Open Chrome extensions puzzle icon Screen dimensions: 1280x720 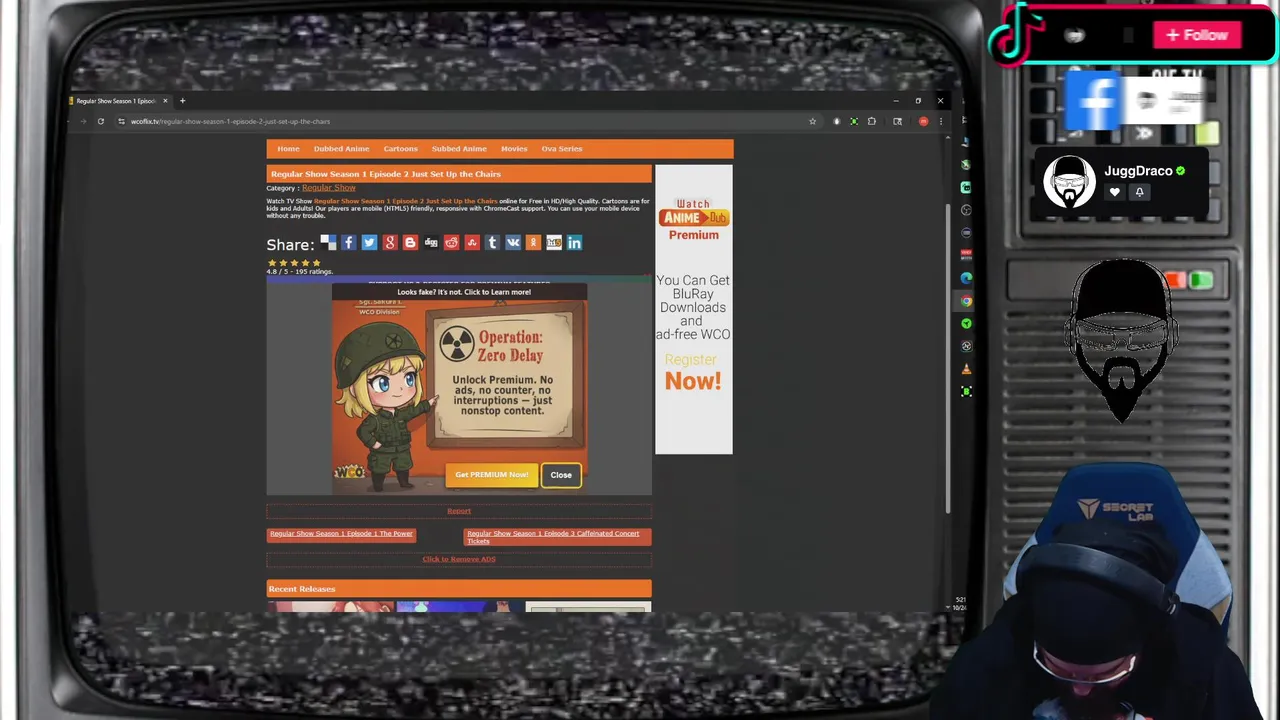point(872,121)
